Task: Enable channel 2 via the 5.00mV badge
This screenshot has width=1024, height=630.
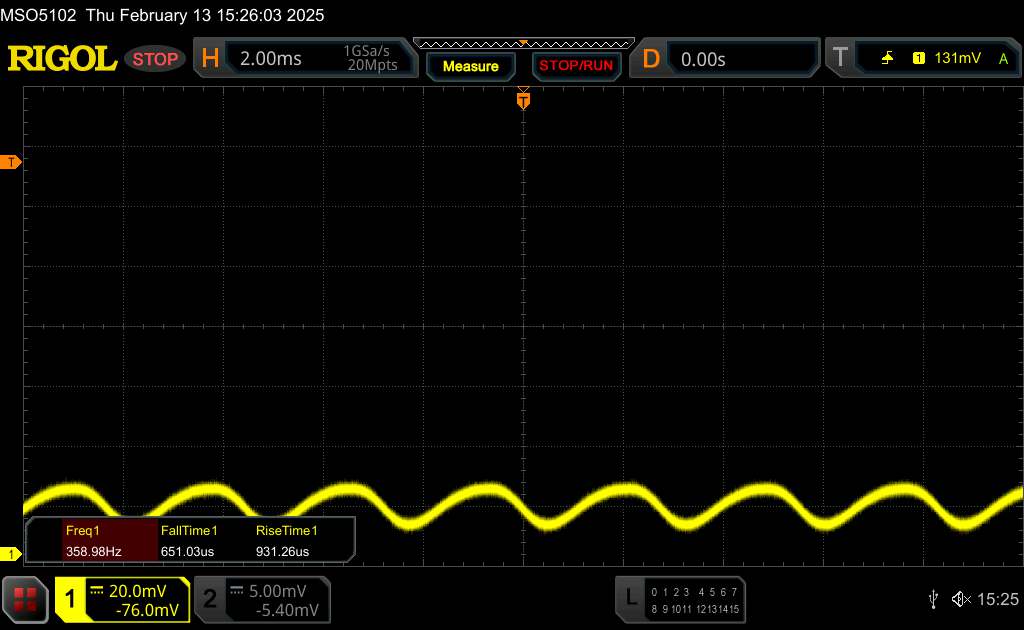Action: click(261, 599)
